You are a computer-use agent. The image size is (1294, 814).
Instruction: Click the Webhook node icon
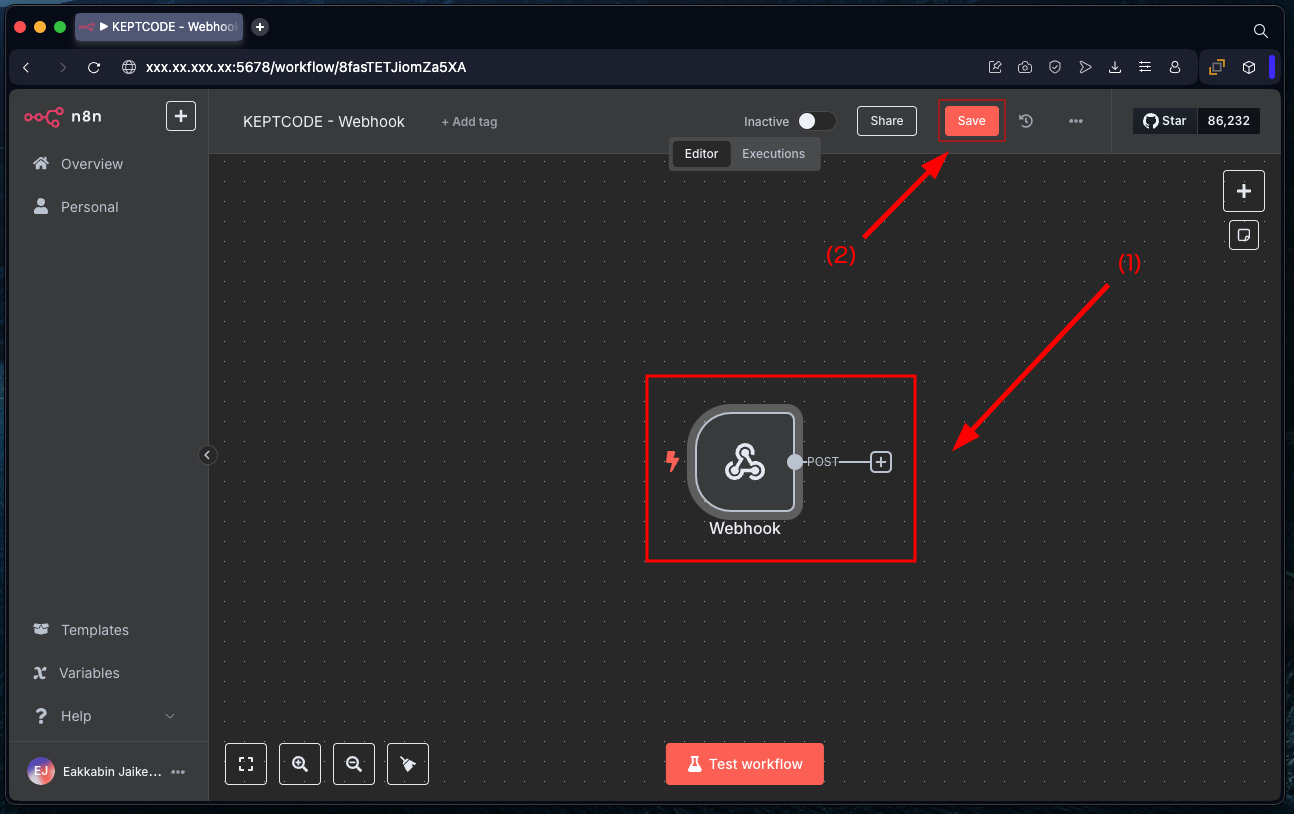[x=745, y=462]
